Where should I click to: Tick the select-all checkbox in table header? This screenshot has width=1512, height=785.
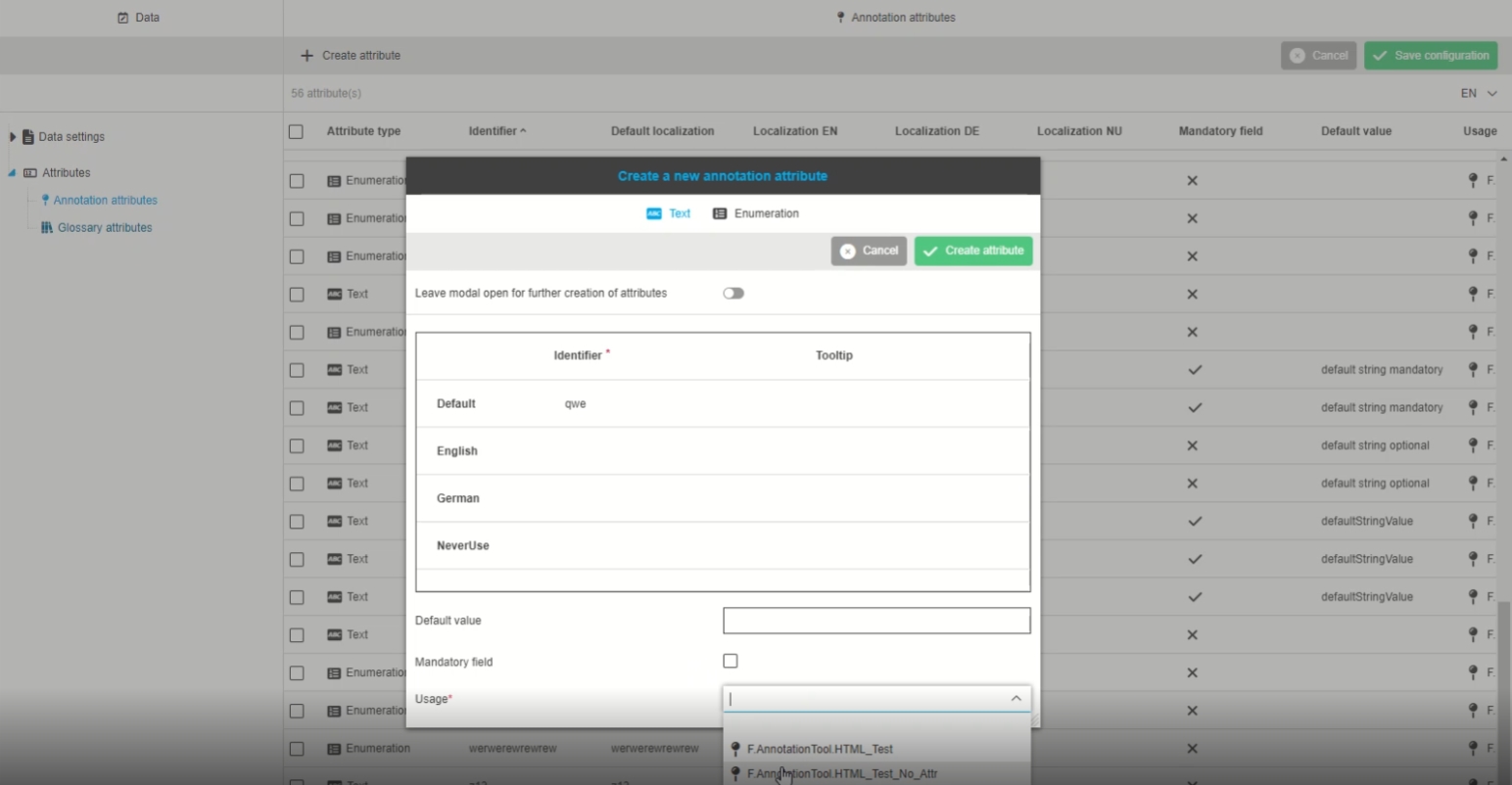click(296, 131)
